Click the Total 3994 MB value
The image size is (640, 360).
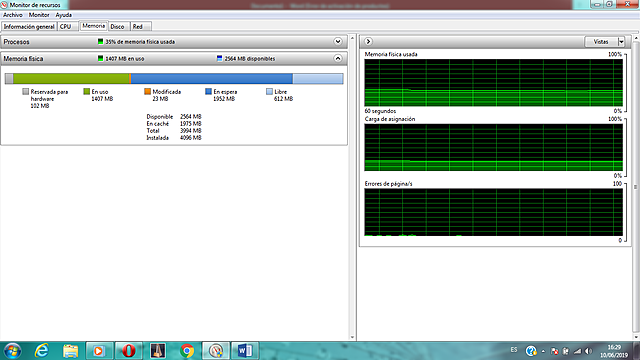point(191,131)
